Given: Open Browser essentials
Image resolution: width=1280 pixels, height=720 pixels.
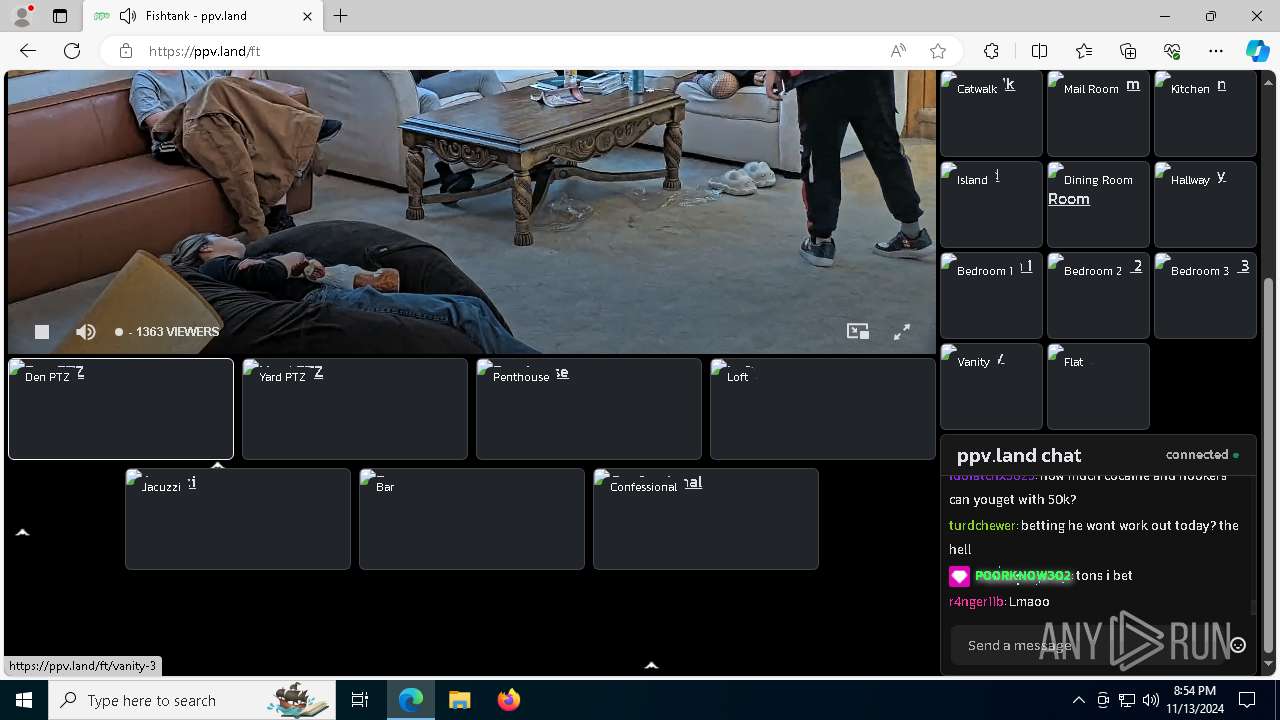Looking at the screenshot, I should (x=1172, y=51).
